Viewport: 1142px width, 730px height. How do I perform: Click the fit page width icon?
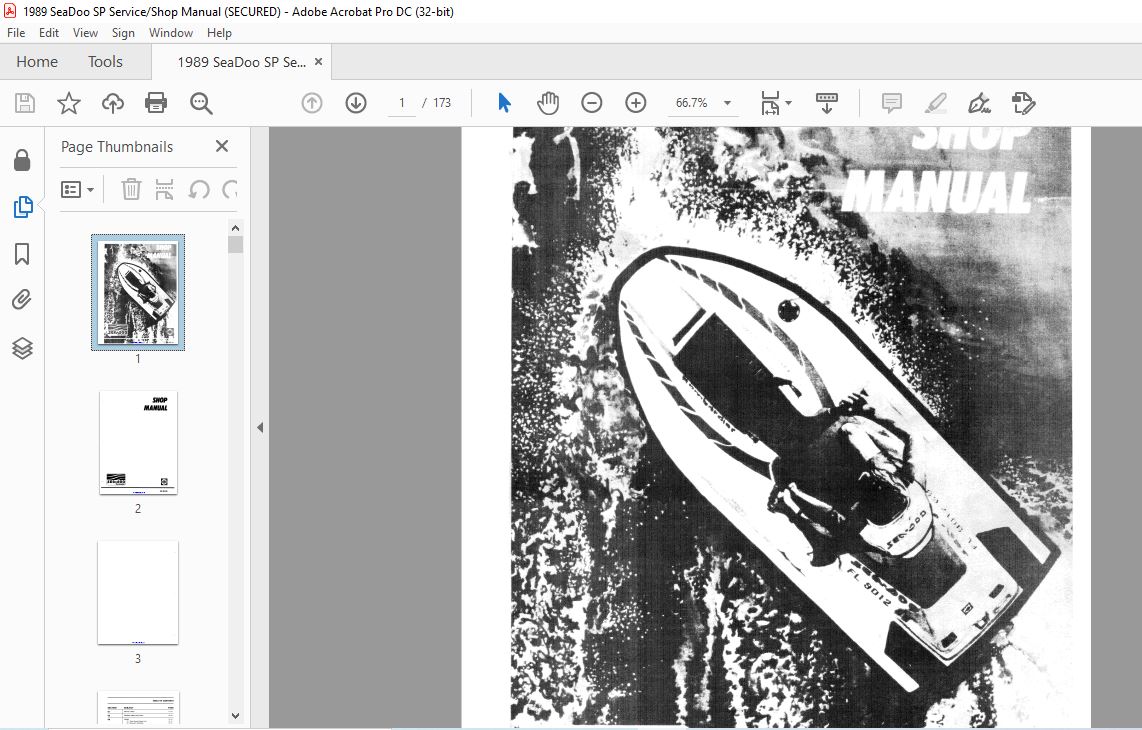pyautogui.click(x=770, y=103)
